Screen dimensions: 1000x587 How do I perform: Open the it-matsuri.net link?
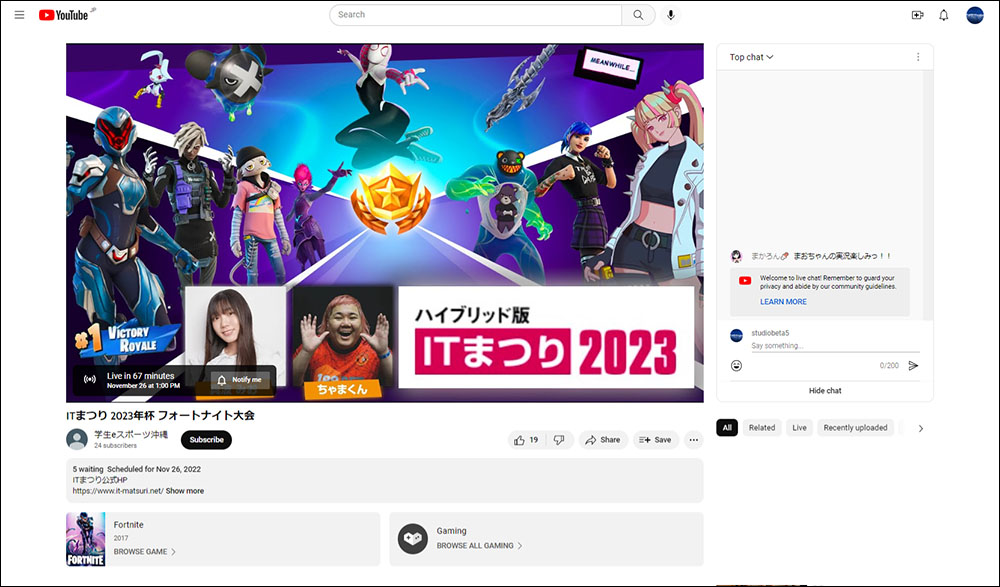[118, 491]
